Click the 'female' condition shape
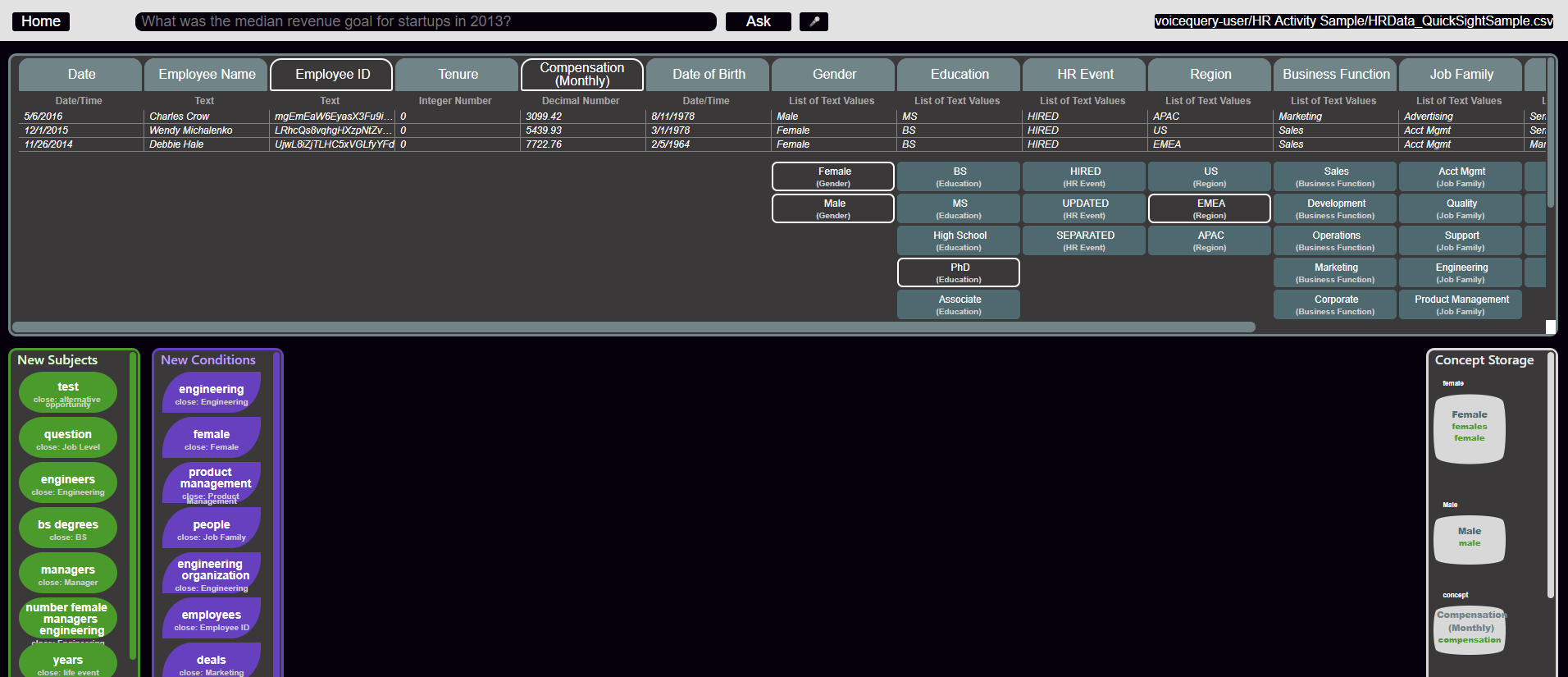Image resolution: width=1568 pixels, height=677 pixels. (212, 437)
